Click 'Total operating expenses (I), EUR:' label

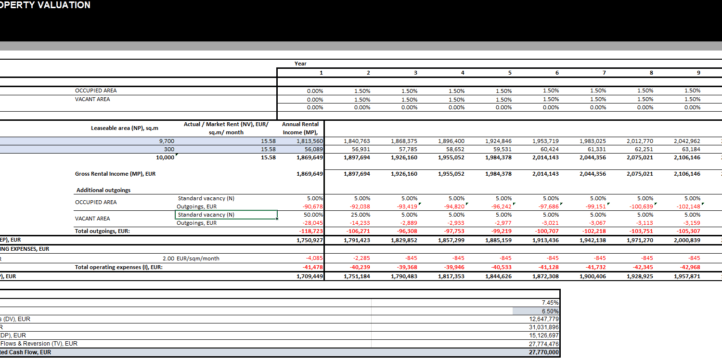point(119,267)
